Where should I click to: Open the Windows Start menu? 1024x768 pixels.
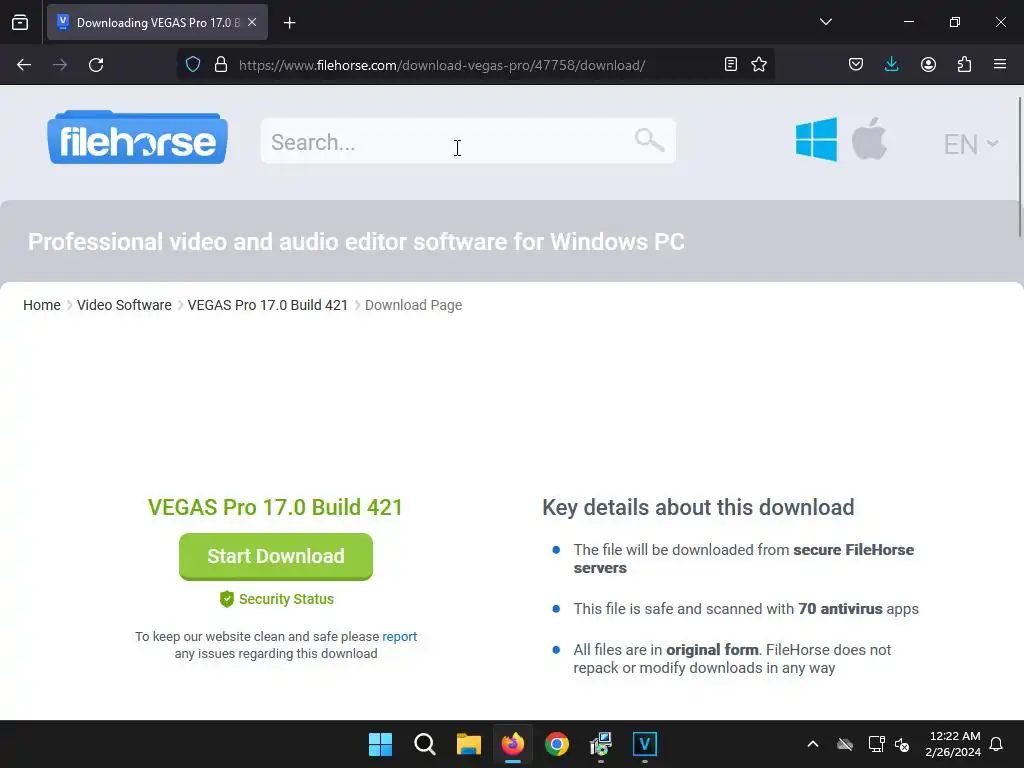pyautogui.click(x=381, y=744)
